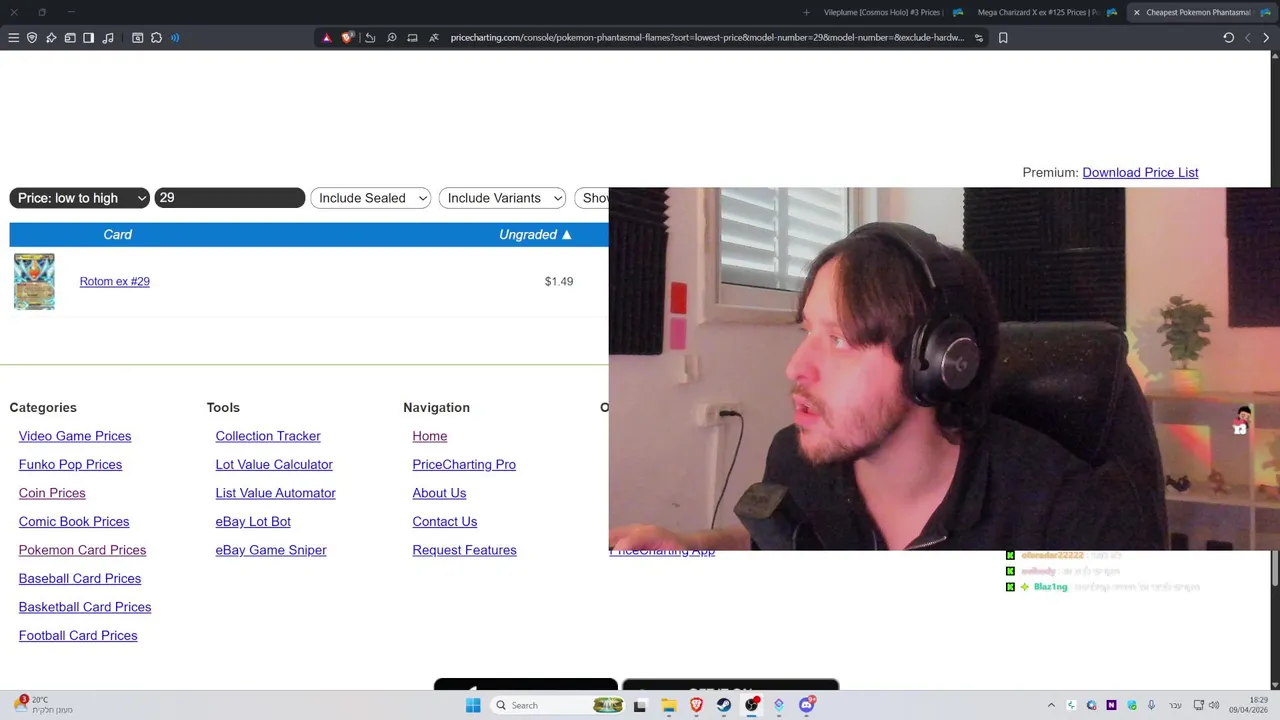Open the Rotom ex #29 link
Viewport: 1280px width, 720px height.
tap(114, 281)
